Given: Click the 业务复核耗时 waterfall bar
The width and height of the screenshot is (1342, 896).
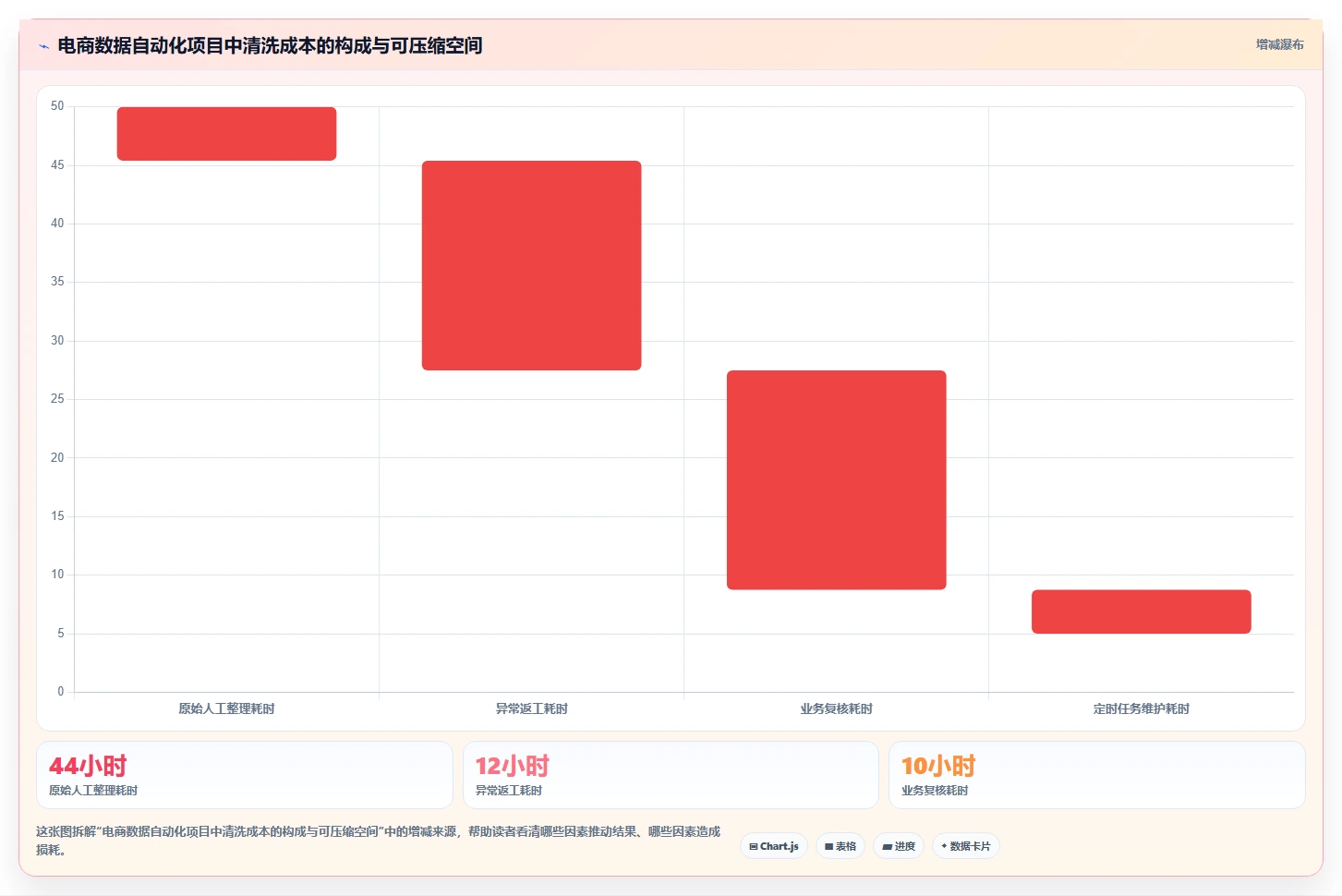Looking at the screenshot, I should coord(836,480).
